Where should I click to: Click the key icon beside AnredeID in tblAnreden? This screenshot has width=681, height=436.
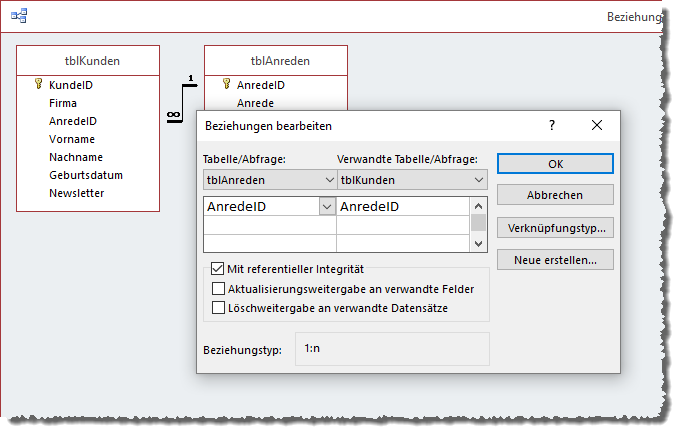pos(225,85)
